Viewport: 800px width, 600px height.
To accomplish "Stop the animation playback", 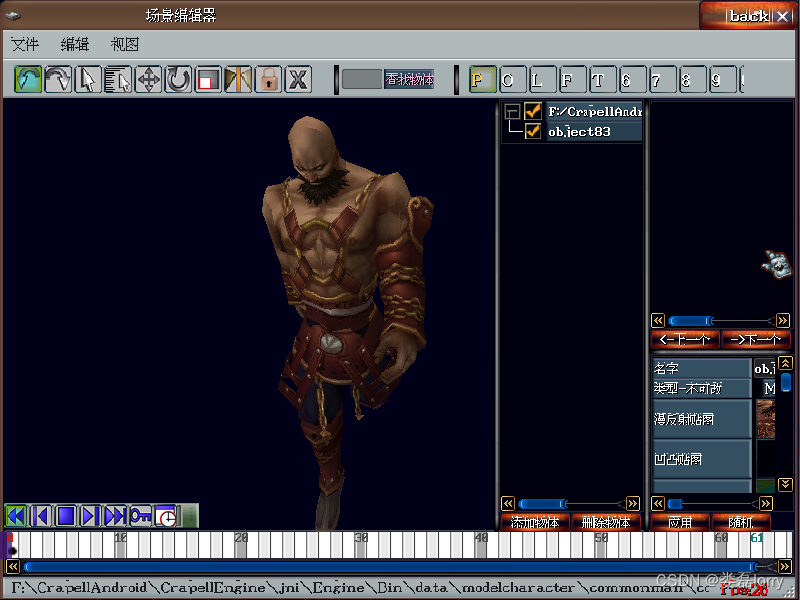I will coord(66,516).
